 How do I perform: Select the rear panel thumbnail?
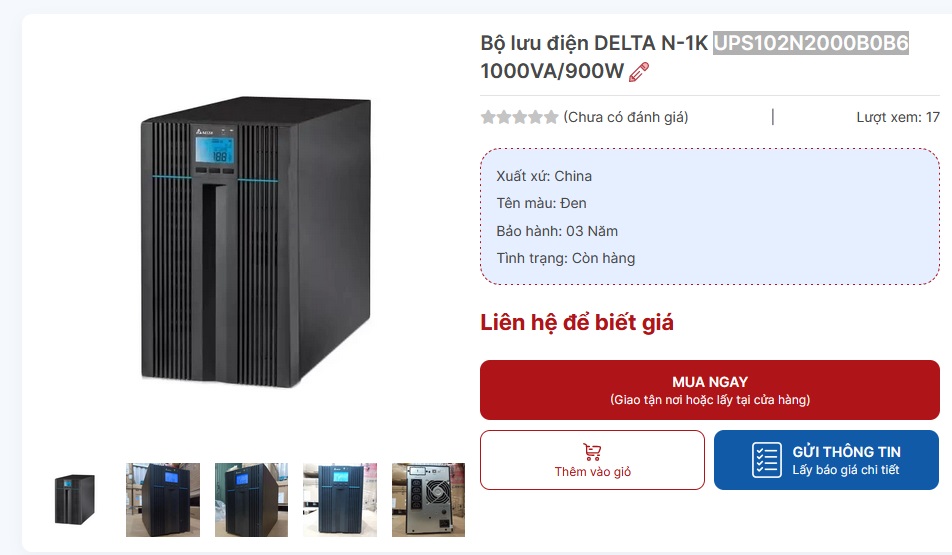click(x=428, y=500)
